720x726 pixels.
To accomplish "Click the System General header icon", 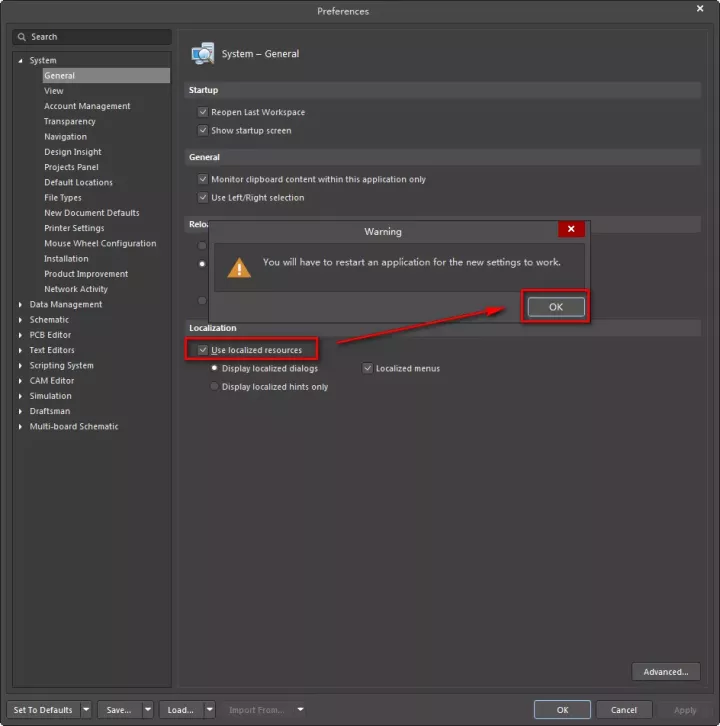I will pos(203,54).
